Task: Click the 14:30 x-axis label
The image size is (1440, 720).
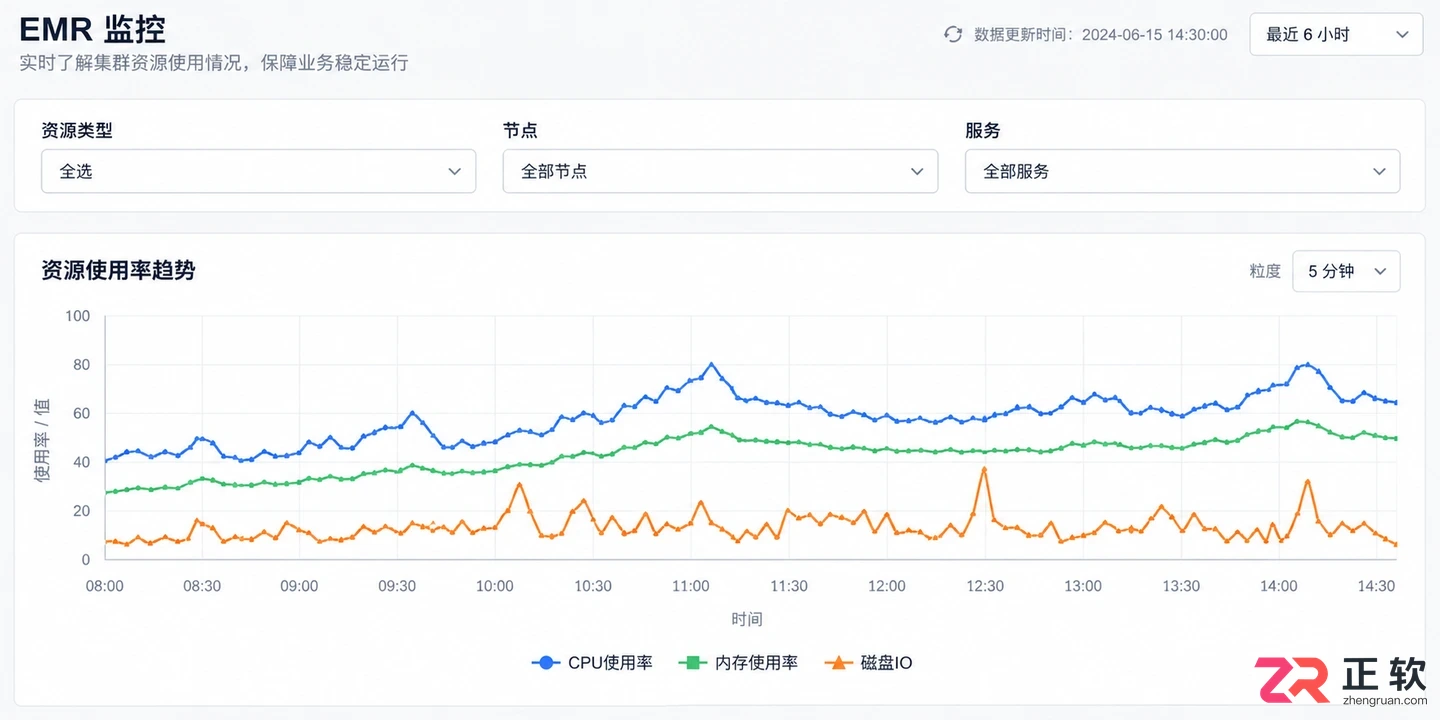Action: (x=1377, y=586)
